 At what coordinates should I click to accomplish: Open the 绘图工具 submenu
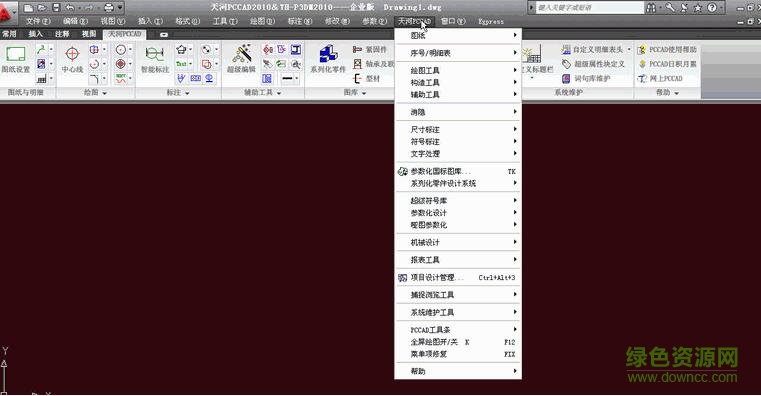[458, 70]
